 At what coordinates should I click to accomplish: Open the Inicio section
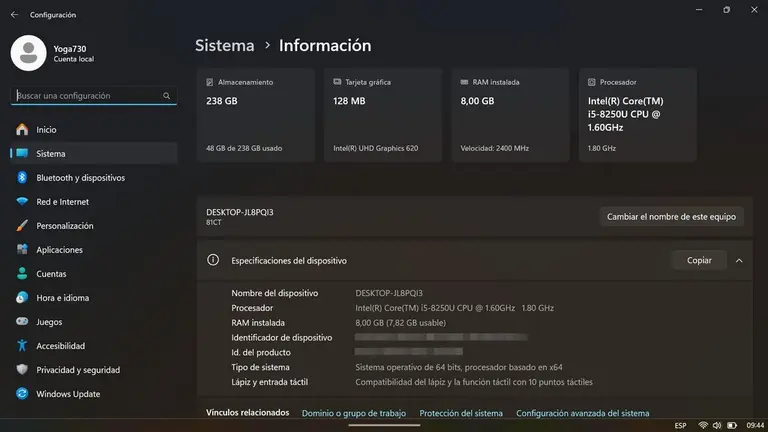[94, 129]
